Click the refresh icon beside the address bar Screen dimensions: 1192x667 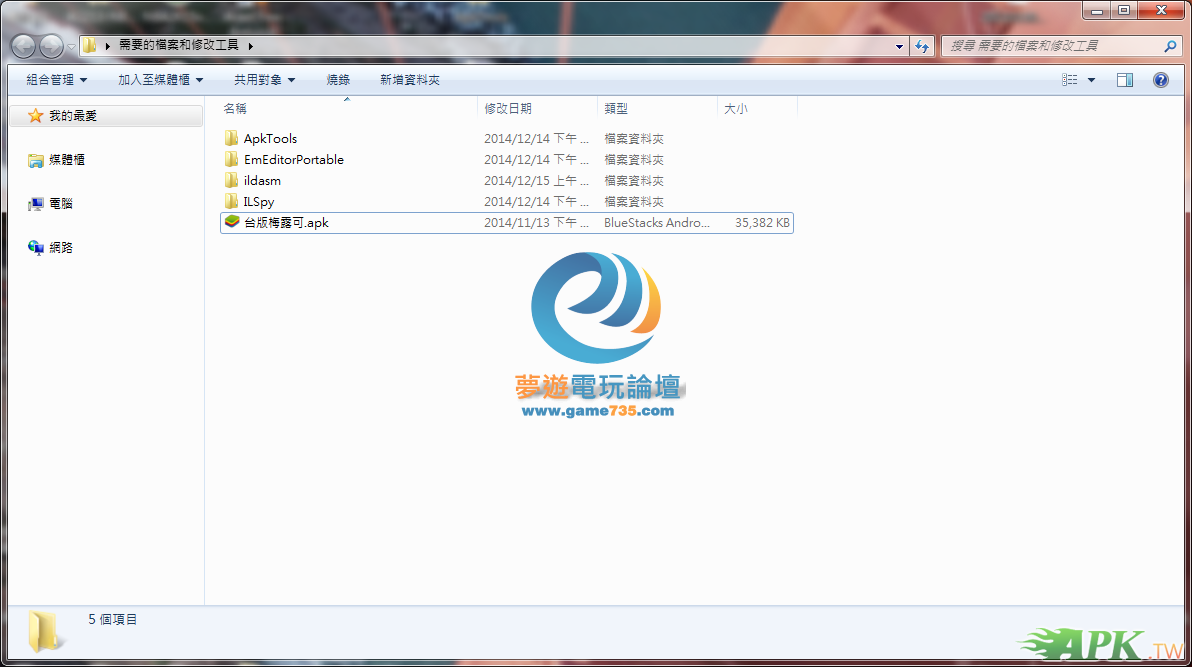click(x=922, y=46)
